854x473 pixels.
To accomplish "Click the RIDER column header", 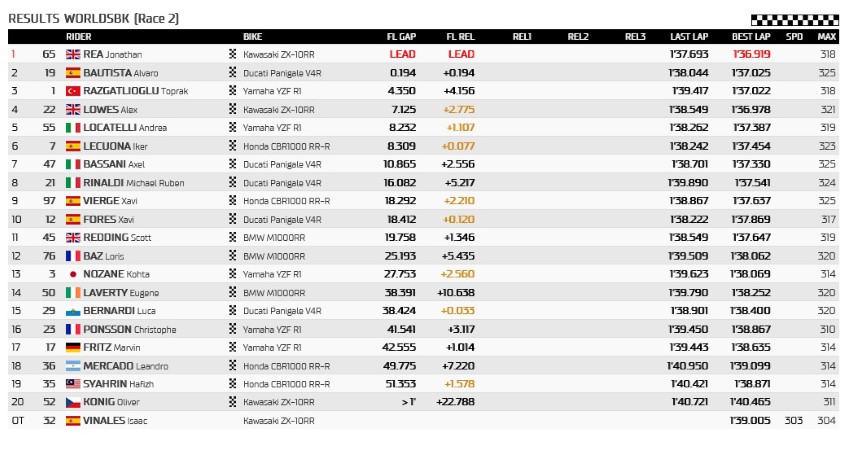I will coord(79,37).
